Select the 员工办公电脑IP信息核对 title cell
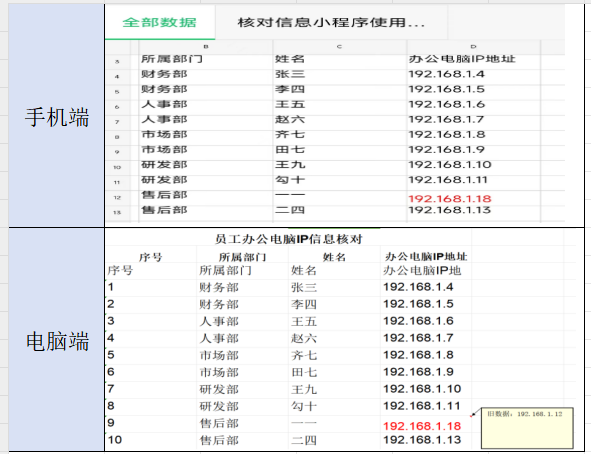 click(288, 238)
